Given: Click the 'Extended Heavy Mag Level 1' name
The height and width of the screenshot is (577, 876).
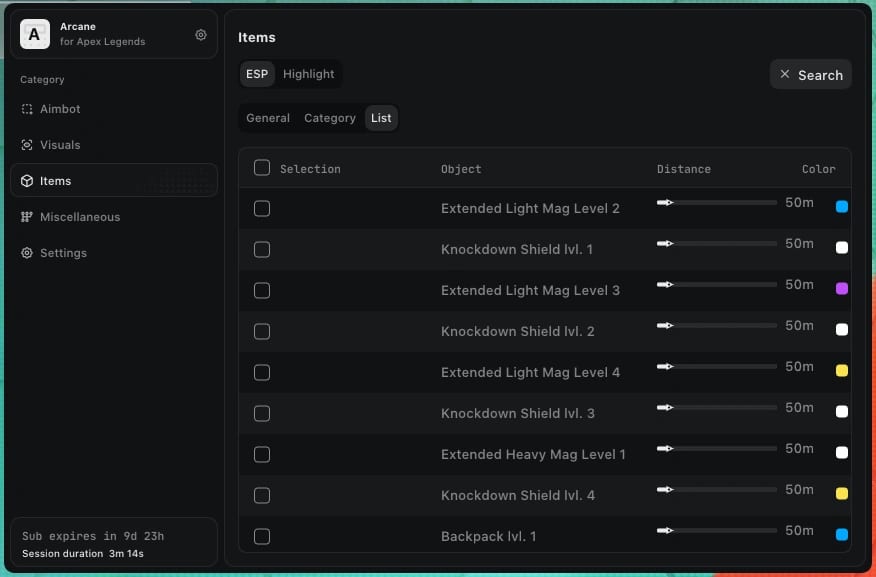Looking at the screenshot, I should 533,455.
